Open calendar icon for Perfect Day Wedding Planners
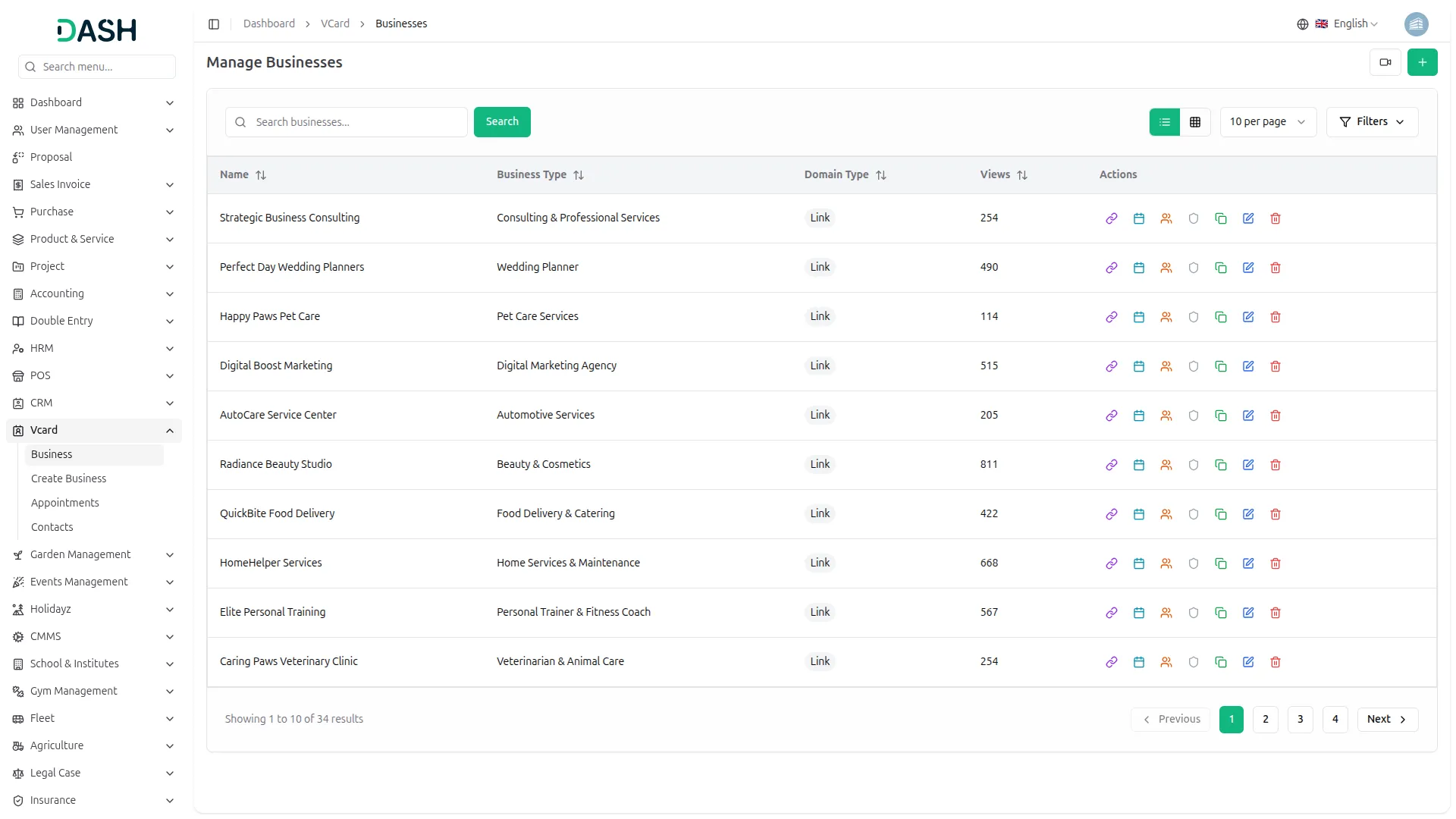Image resolution: width=1456 pixels, height=819 pixels. click(x=1138, y=268)
